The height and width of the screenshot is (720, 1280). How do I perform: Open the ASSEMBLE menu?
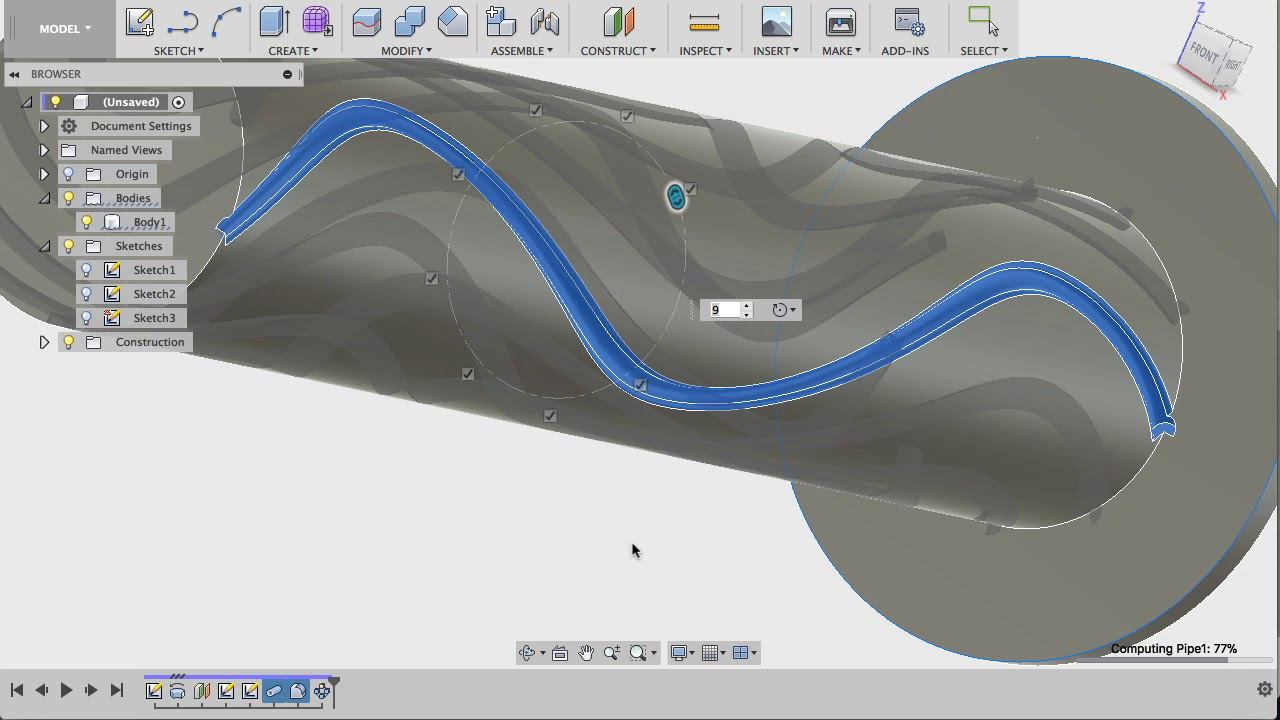point(522,50)
